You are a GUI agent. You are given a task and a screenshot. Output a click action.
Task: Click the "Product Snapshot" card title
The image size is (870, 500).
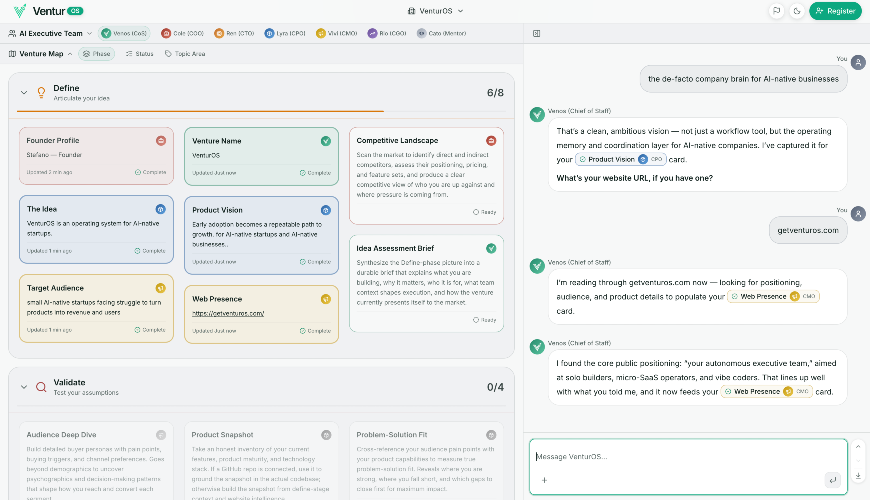pos(222,435)
